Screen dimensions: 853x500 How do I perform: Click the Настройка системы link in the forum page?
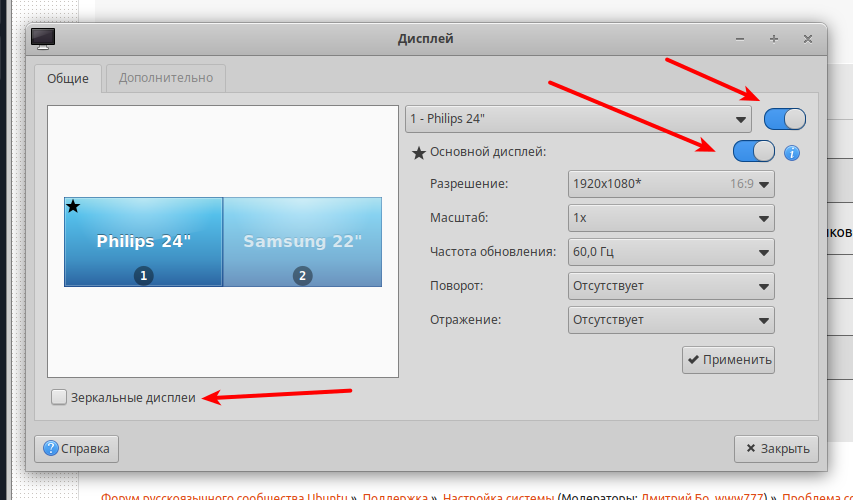(498, 497)
